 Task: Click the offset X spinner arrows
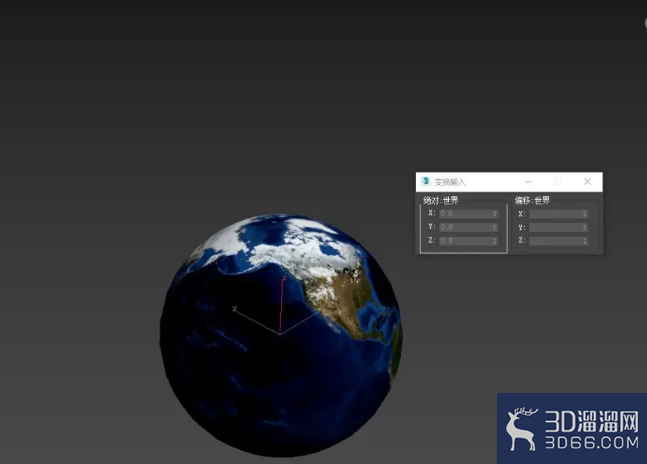click(x=585, y=214)
